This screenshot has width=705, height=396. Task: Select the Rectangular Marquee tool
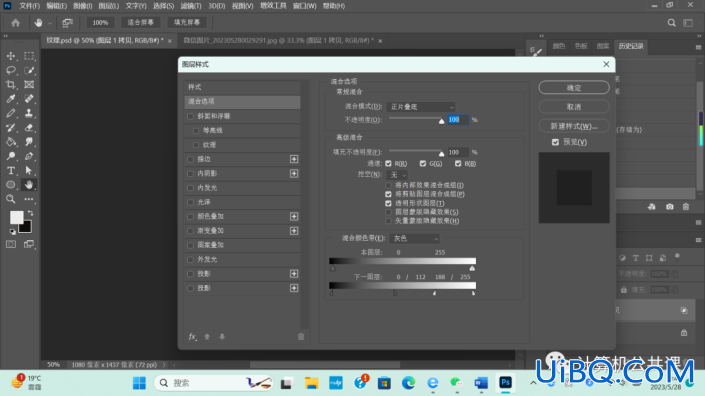click(29, 56)
